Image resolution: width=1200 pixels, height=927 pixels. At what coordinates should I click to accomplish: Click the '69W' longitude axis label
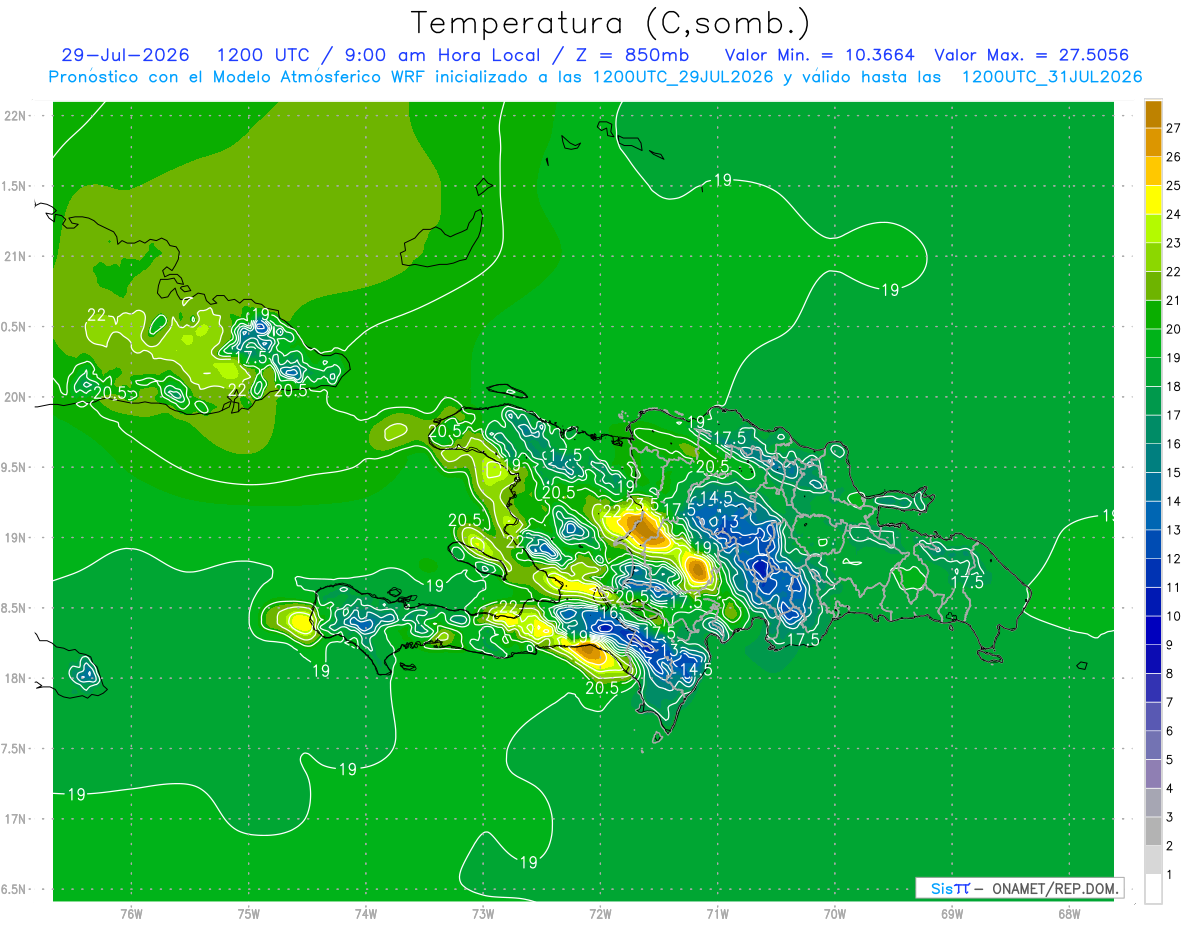(x=952, y=914)
